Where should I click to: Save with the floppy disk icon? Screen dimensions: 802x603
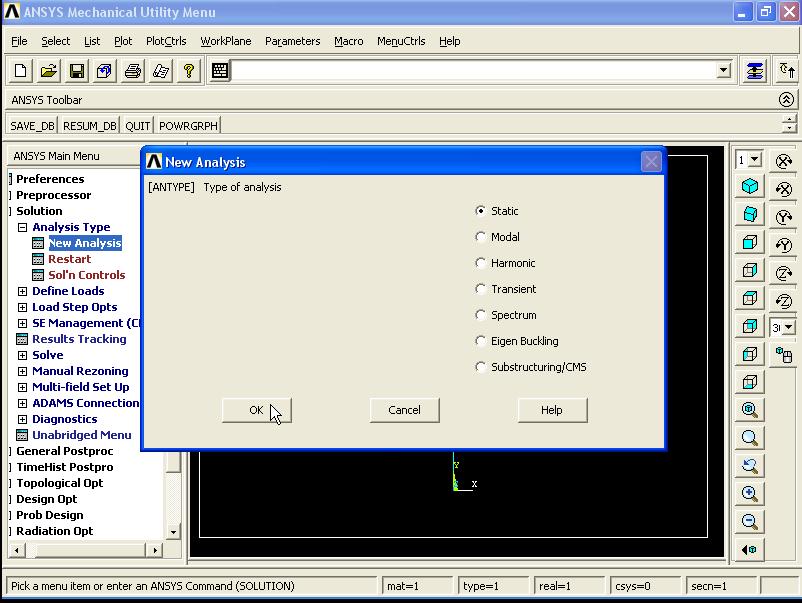(77, 71)
